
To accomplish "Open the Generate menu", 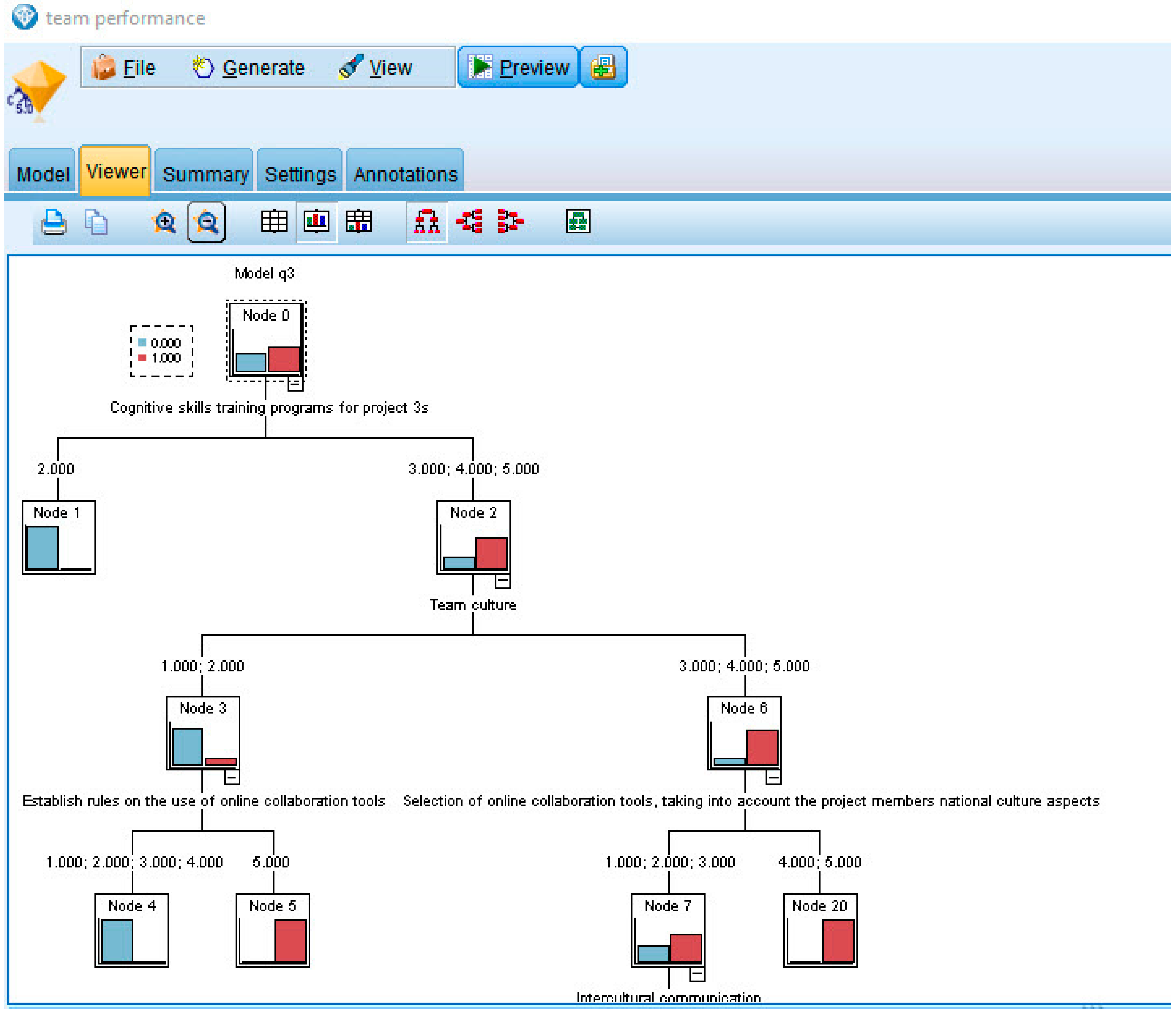I will [x=249, y=68].
